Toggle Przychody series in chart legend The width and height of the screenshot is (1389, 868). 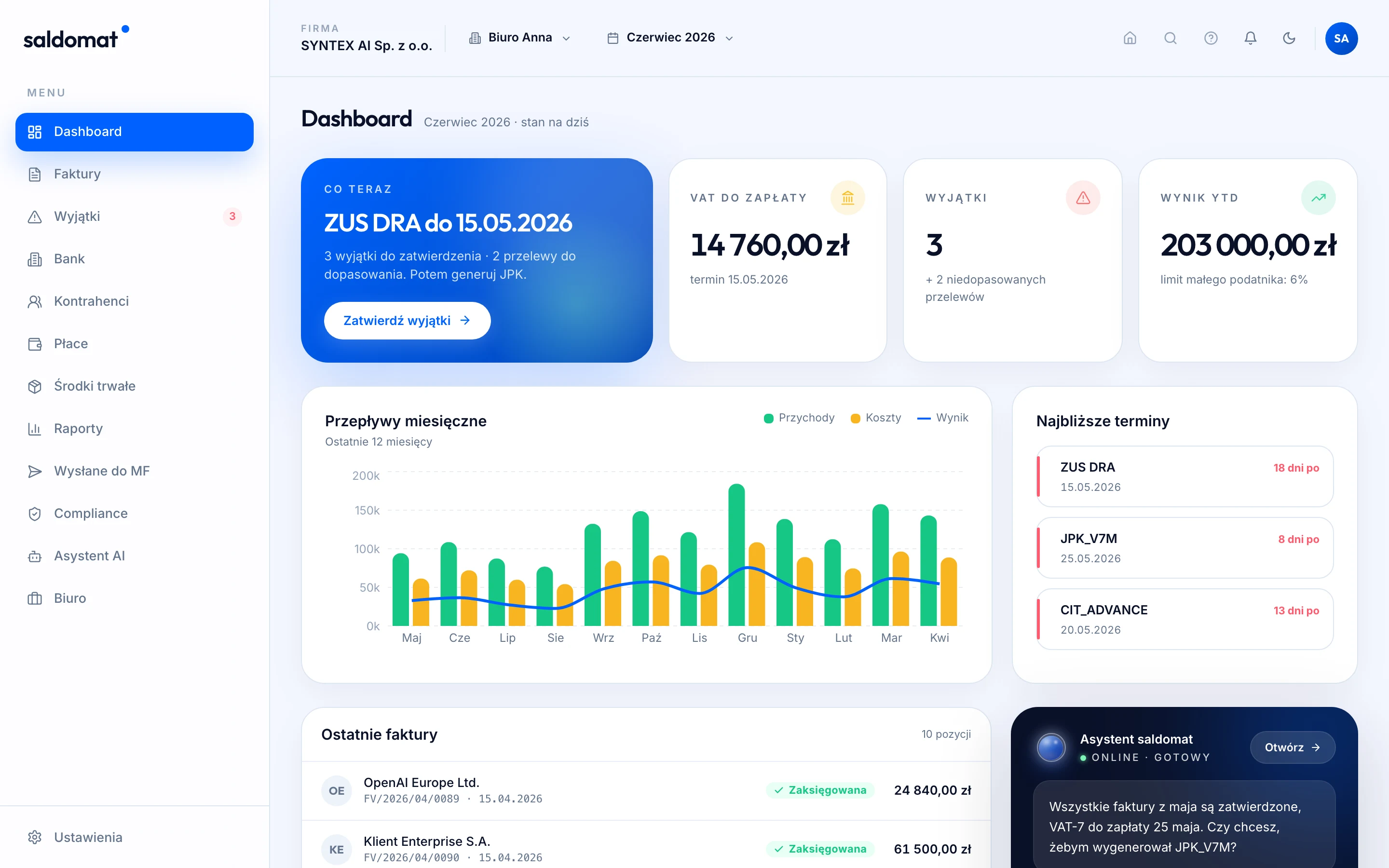[x=799, y=418]
